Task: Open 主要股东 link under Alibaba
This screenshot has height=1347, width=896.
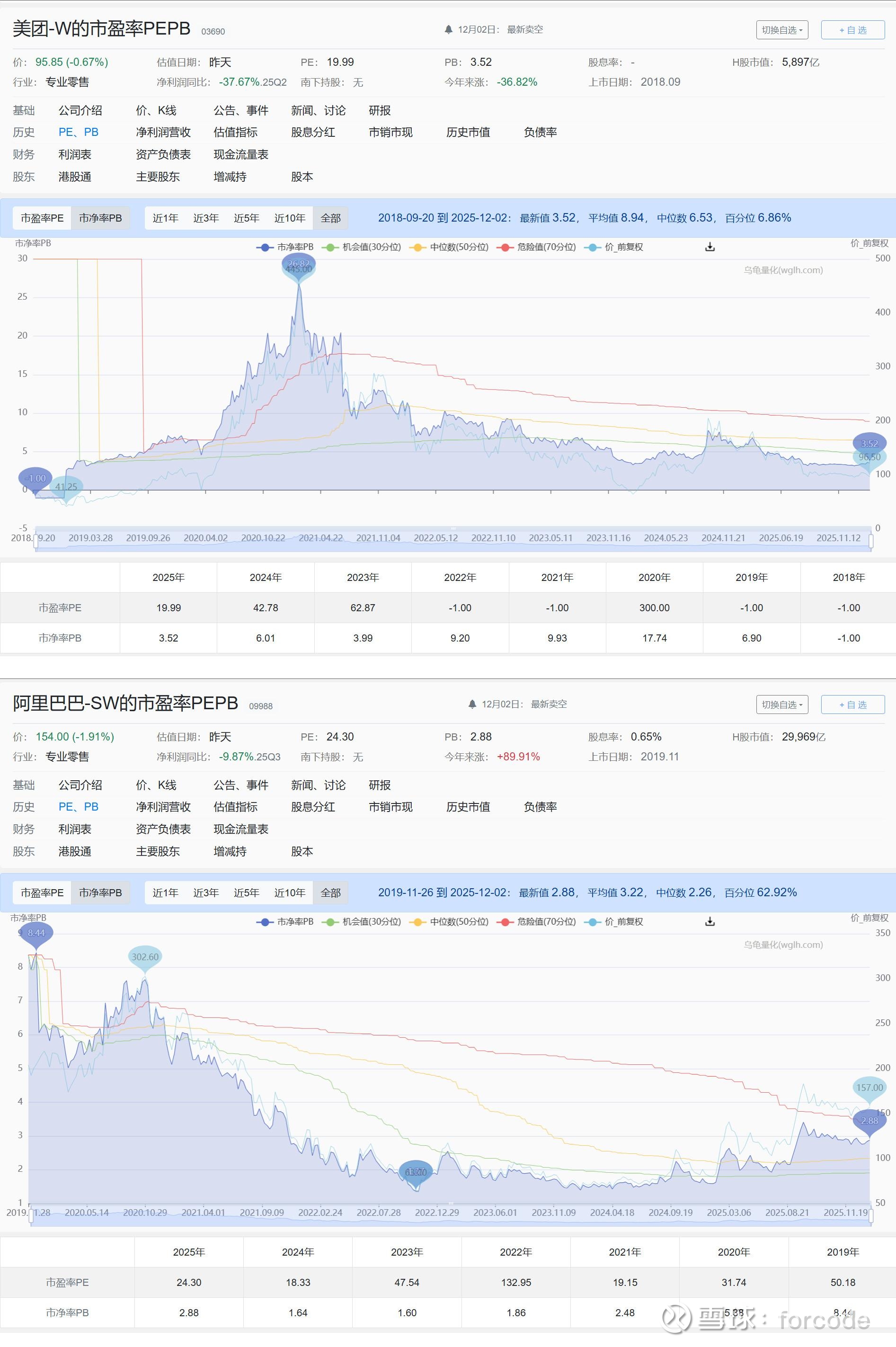Action: tap(158, 851)
